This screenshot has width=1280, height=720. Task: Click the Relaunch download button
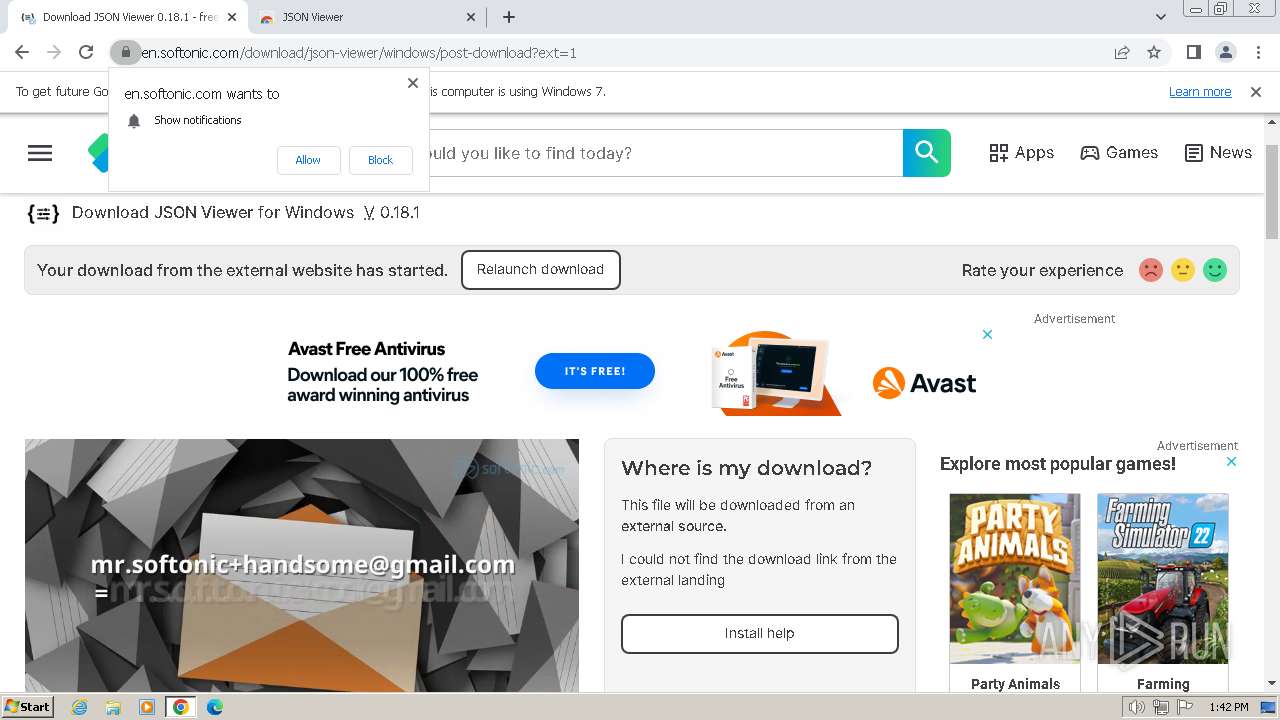click(541, 270)
